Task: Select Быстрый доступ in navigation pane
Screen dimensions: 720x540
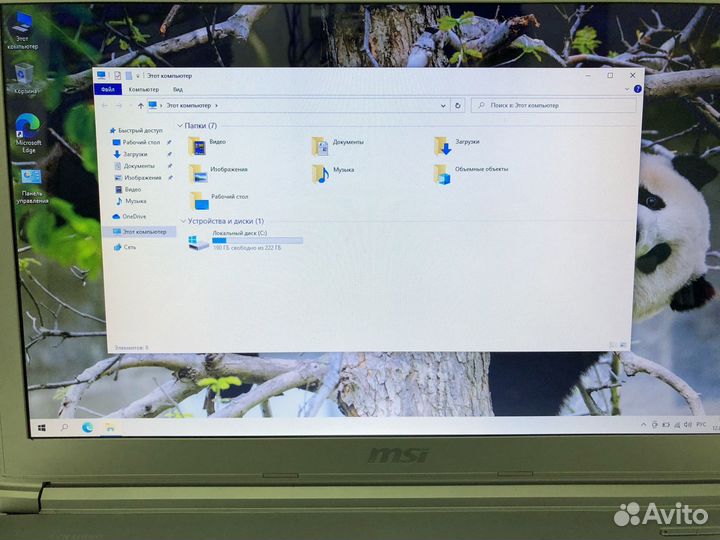Action: click(x=136, y=130)
